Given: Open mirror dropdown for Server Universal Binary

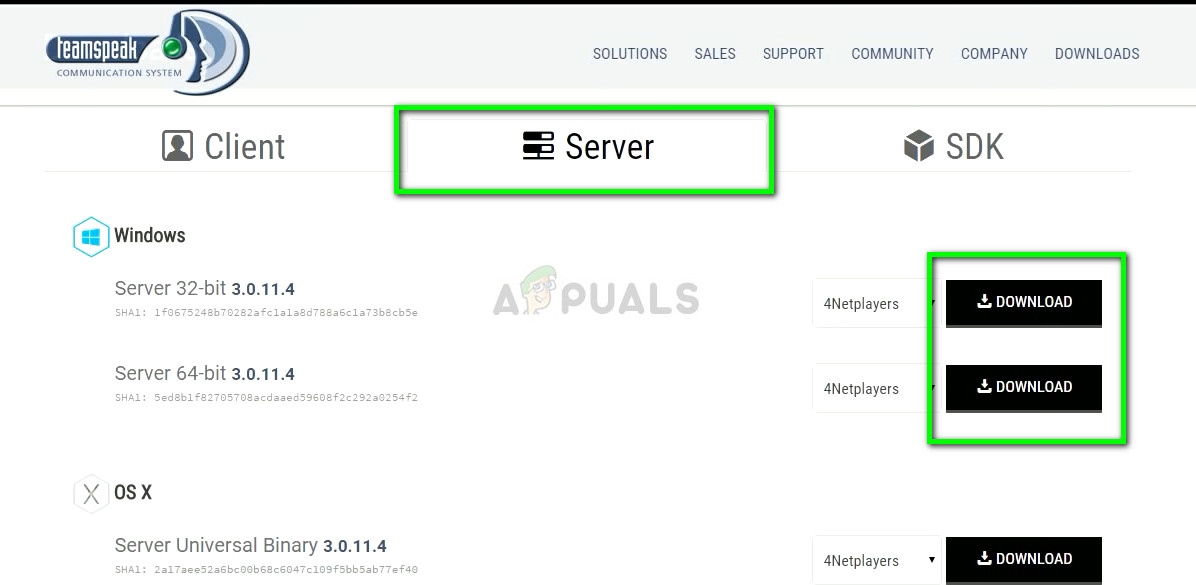Looking at the screenshot, I should (x=877, y=561).
